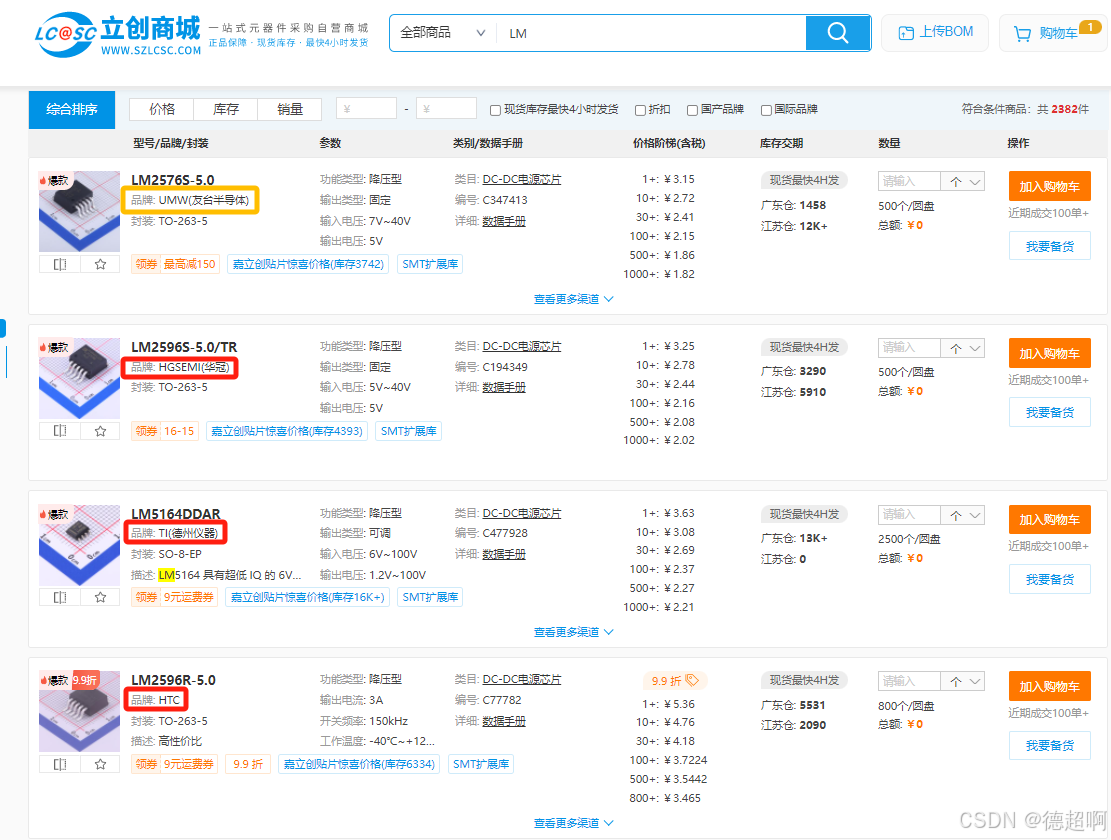Open DC-DC电源芯片 category link for LM2596S-5.0/TR
Image resolution: width=1111 pixels, height=840 pixels.
coord(521,346)
